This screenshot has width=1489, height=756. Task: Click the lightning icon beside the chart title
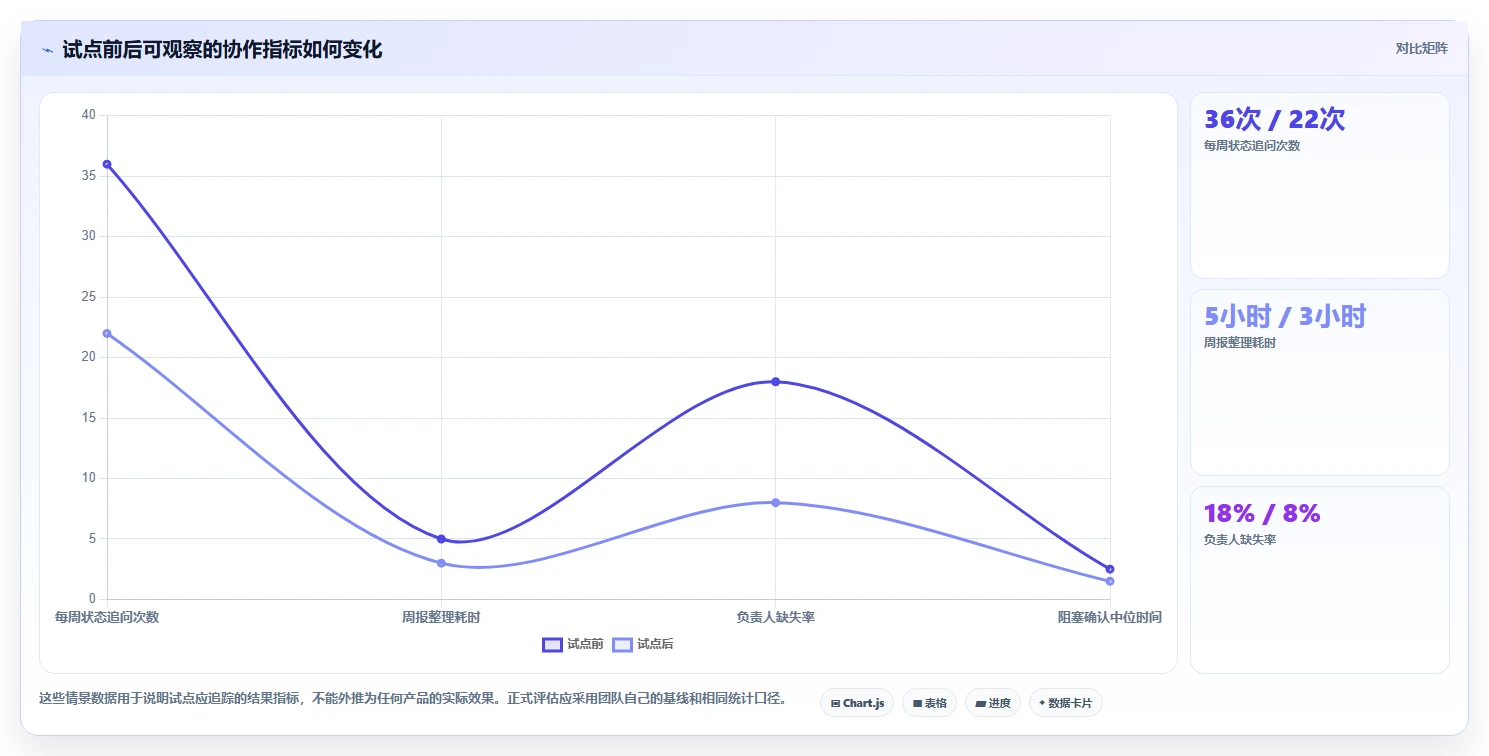(48, 50)
